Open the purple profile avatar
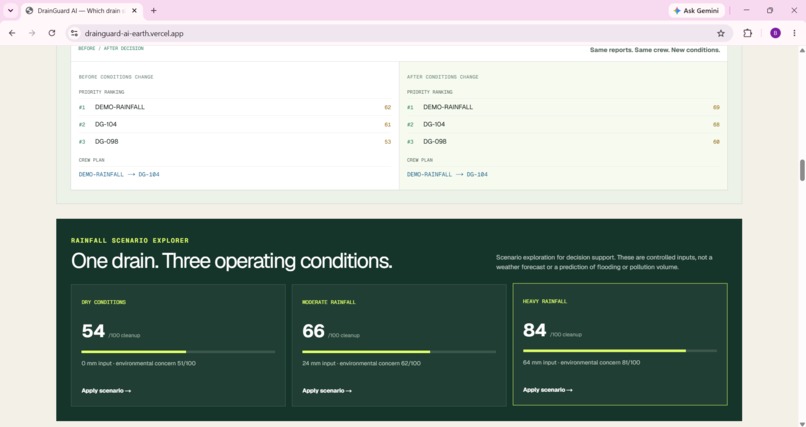 [775, 33]
